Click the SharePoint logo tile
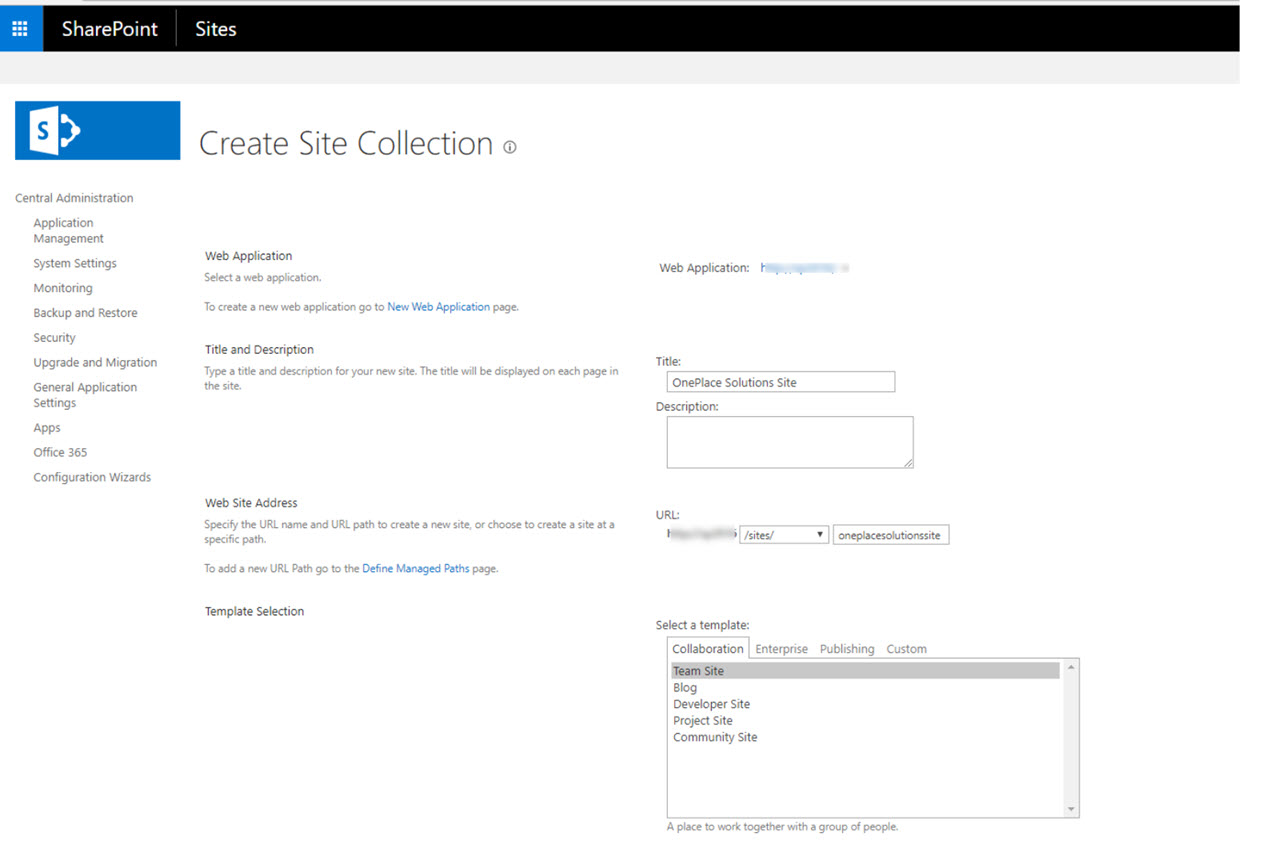 point(97,130)
